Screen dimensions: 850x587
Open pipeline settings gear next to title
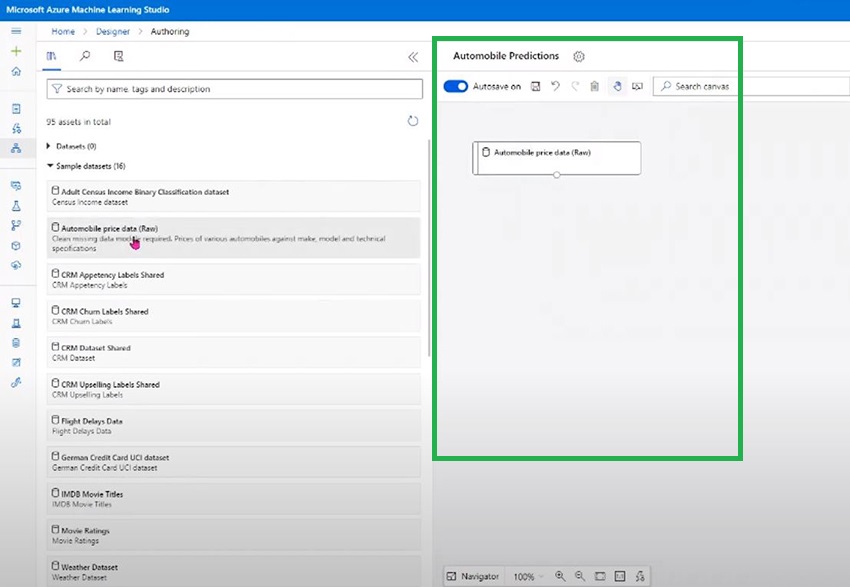point(579,56)
